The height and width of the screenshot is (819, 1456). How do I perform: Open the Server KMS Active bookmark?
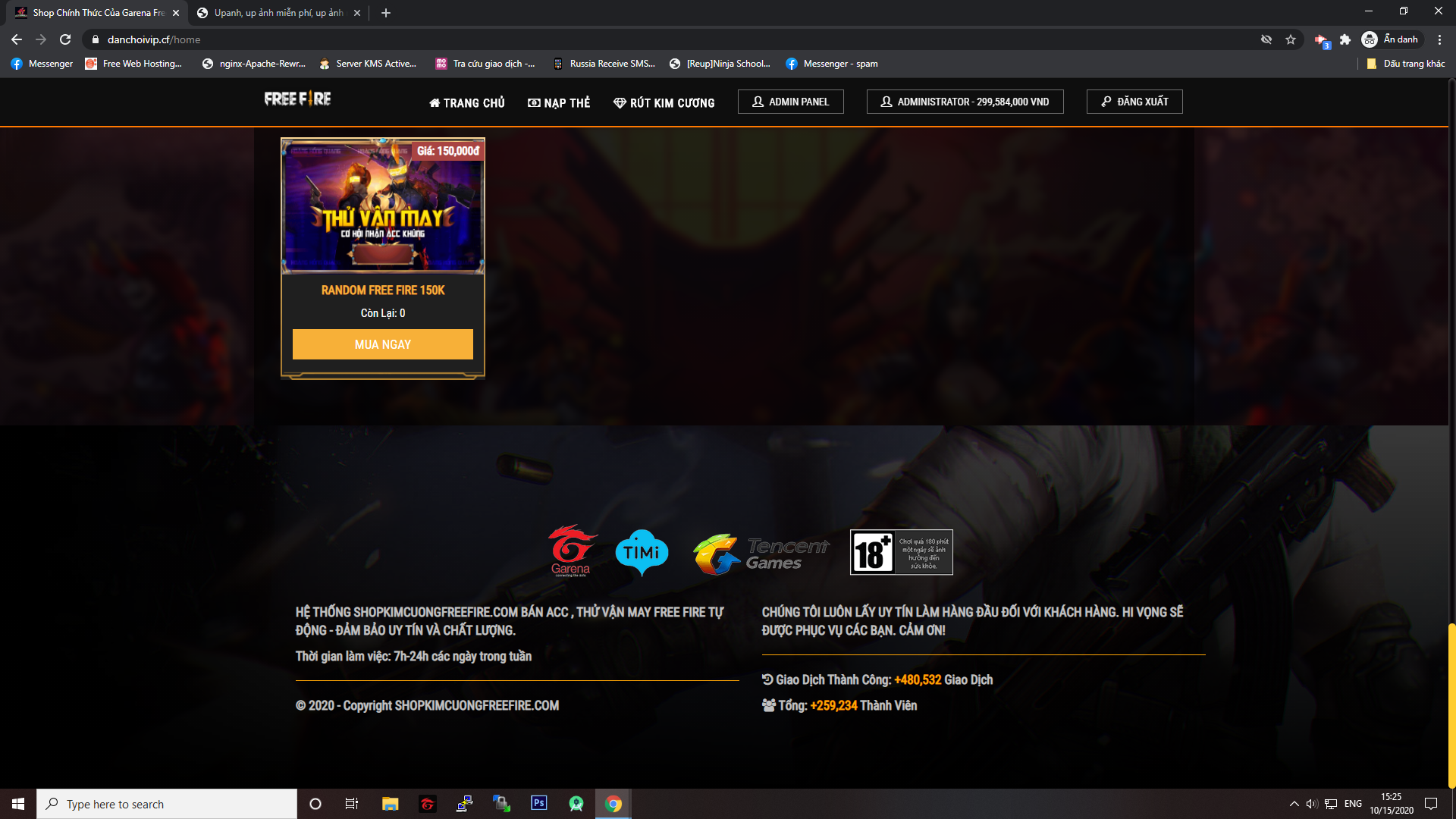pos(368,64)
